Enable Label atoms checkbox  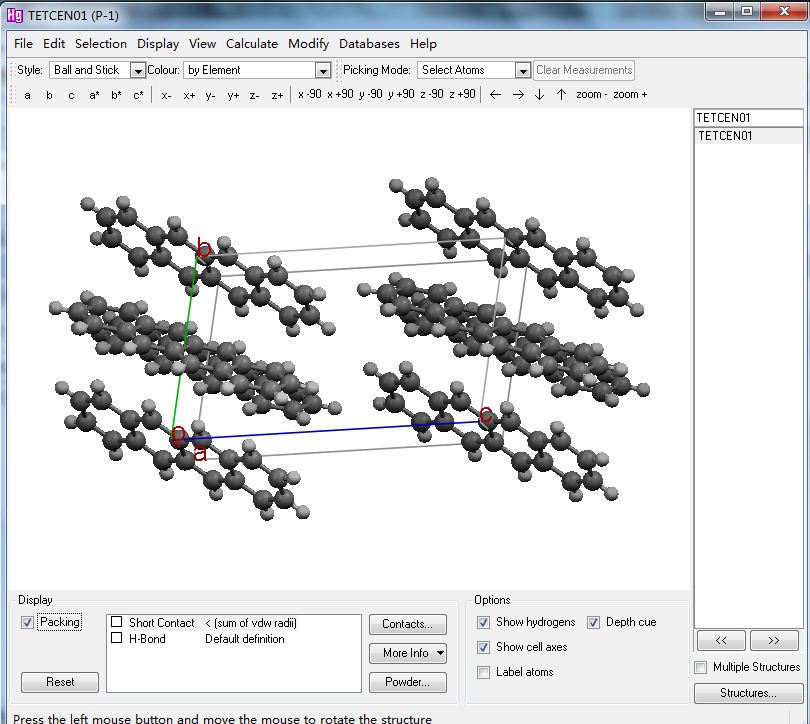click(x=484, y=673)
